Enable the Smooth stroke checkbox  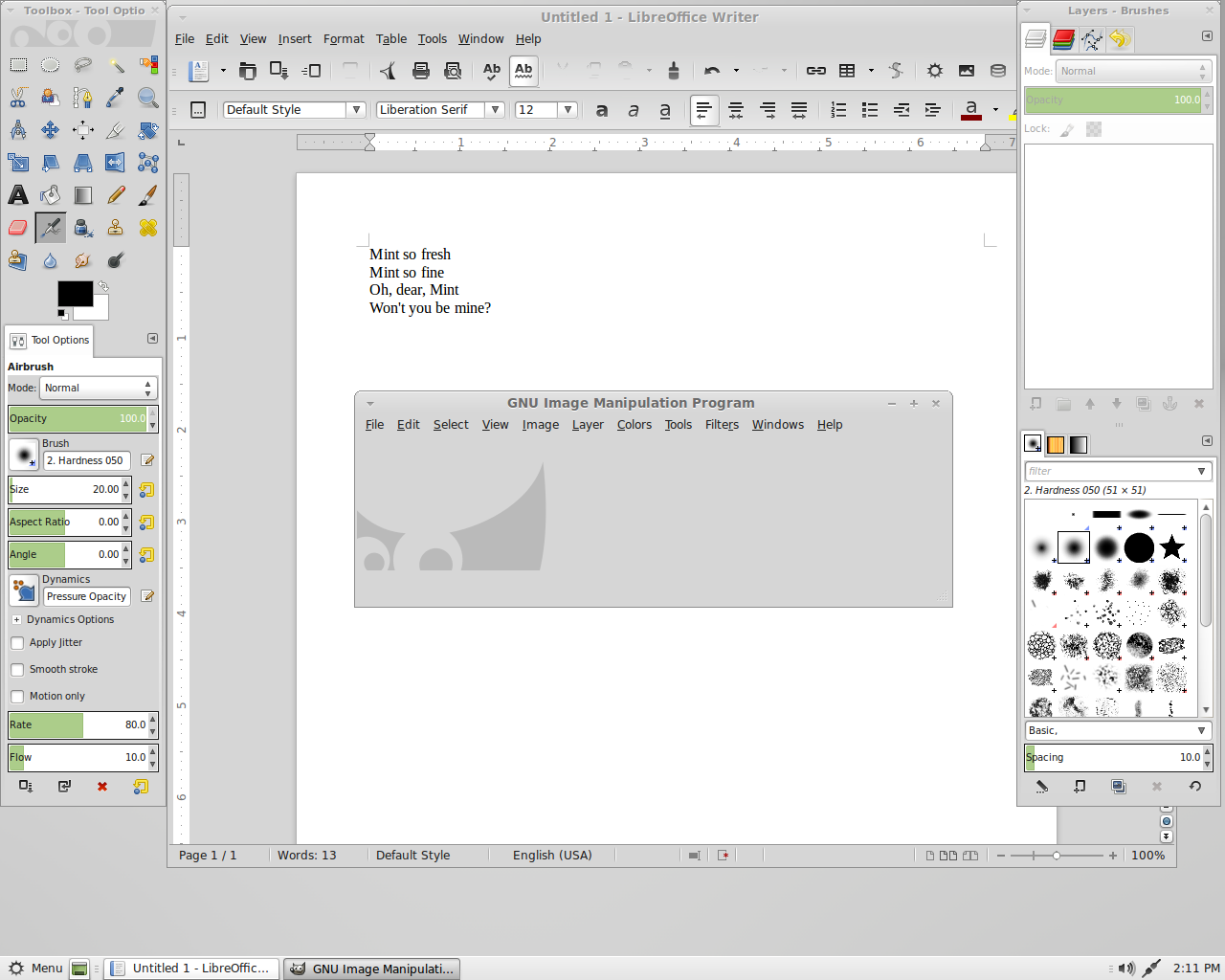point(17,670)
